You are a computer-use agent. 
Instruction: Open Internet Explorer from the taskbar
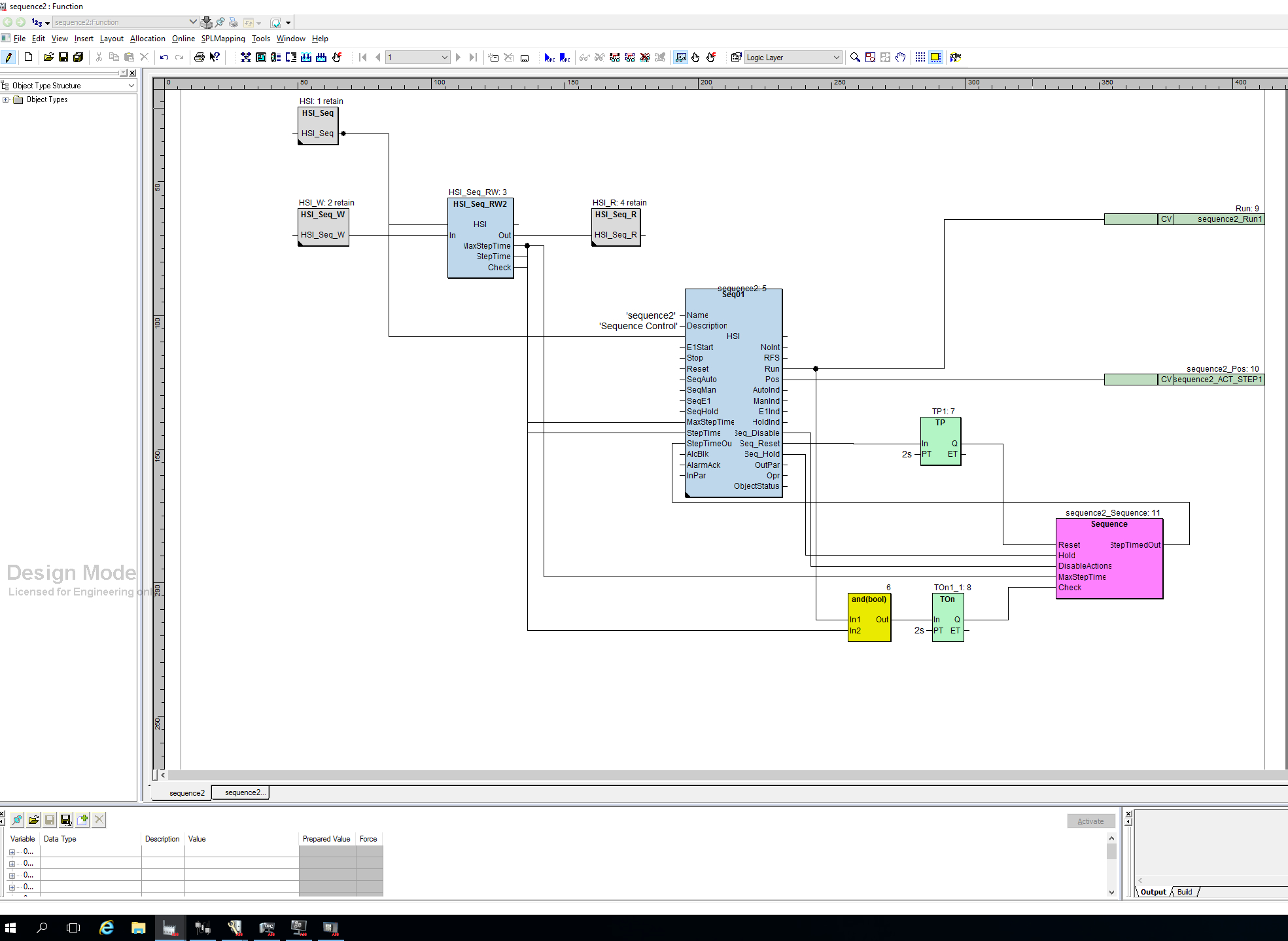[x=106, y=927]
